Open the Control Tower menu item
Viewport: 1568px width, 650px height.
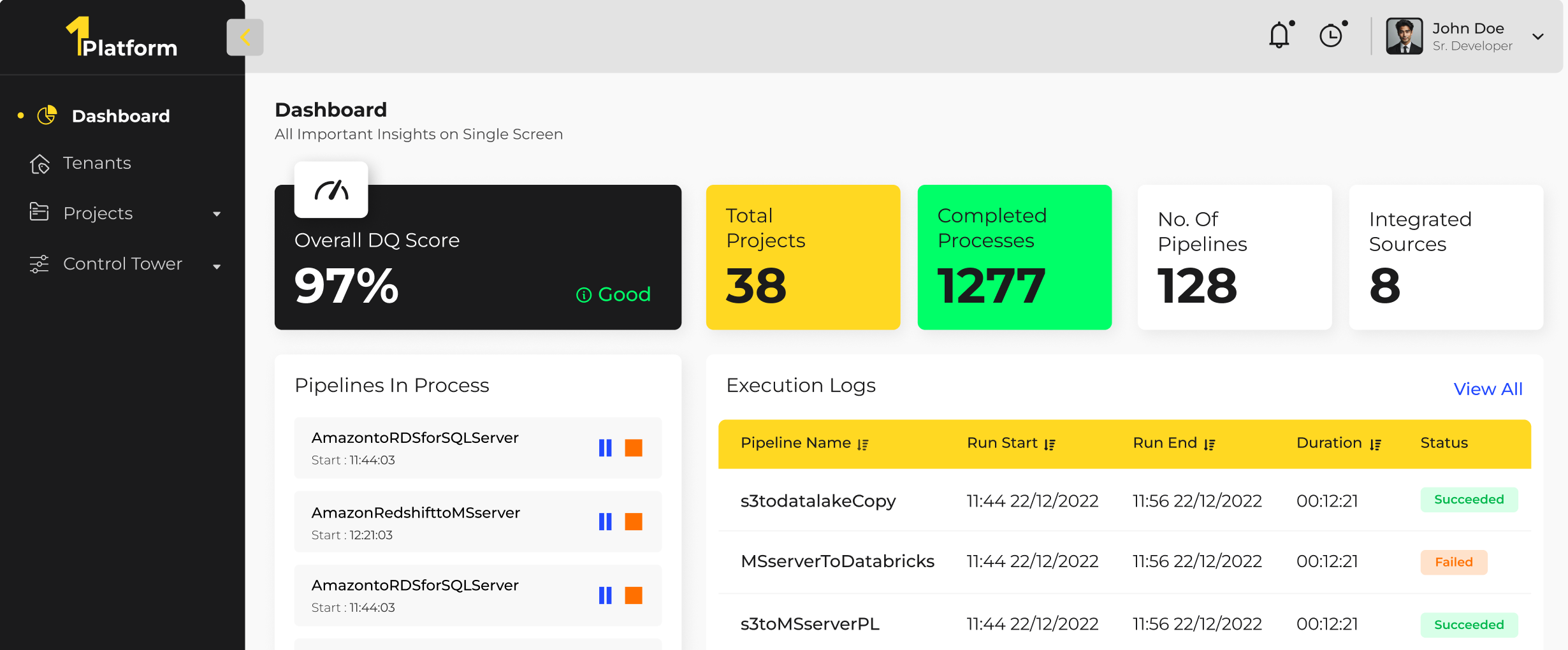click(x=122, y=264)
